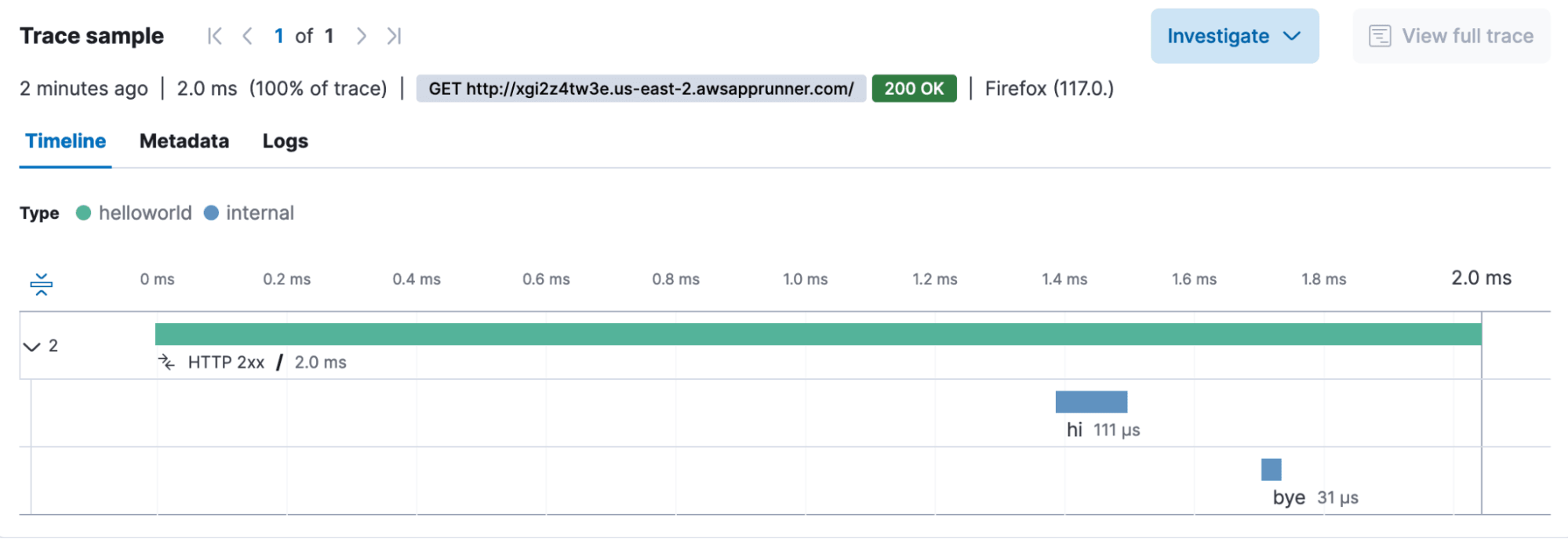The width and height of the screenshot is (1568, 539).
Task: Open the Investigate dropdown menu
Action: tap(1234, 36)
